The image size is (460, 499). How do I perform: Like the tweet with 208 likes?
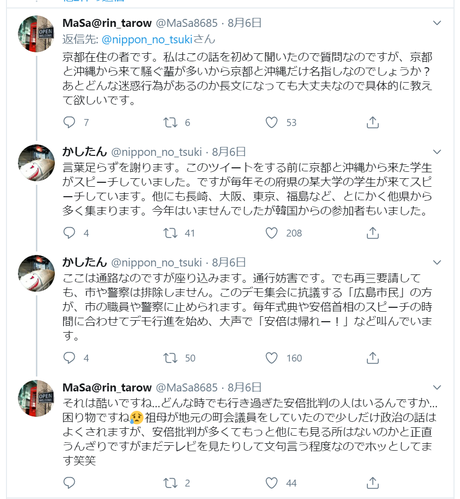[x=271, y=233]
